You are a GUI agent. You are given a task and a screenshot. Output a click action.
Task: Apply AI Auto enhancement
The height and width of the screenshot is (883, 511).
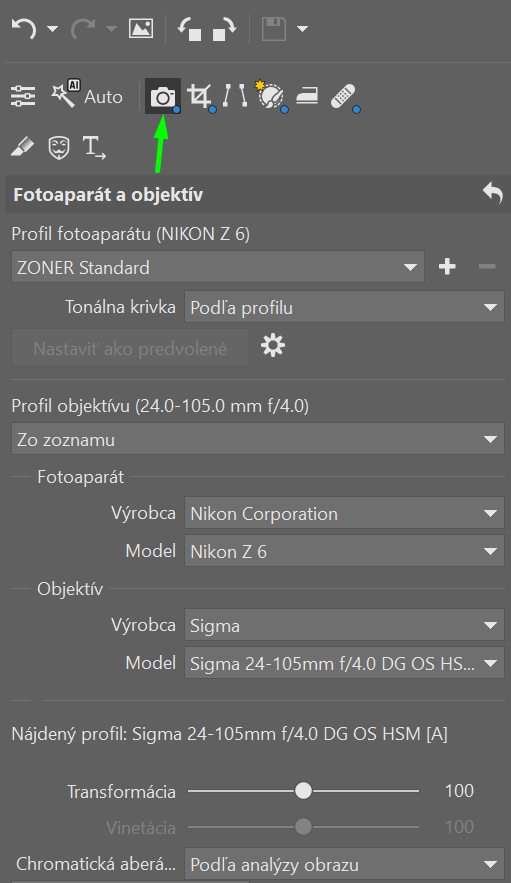point(87,95)
